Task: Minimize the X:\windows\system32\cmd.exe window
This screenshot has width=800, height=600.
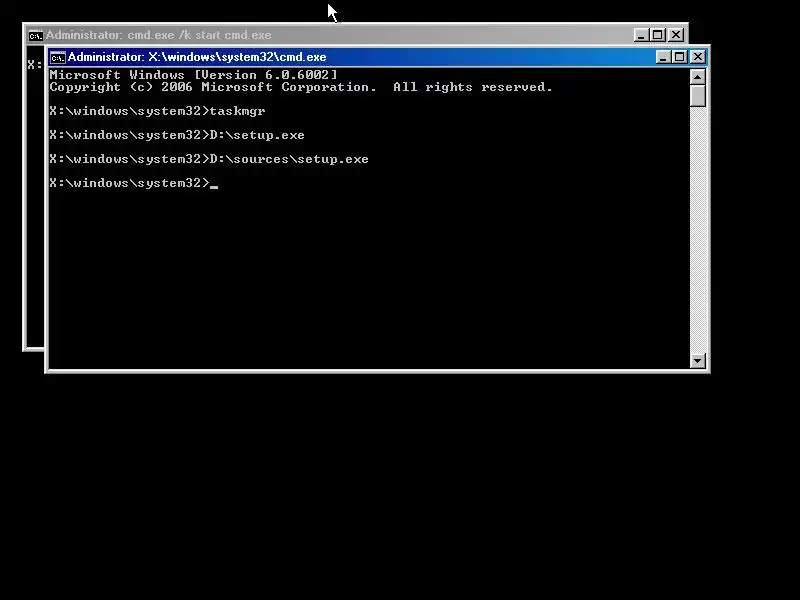Action: pos(663,57)
